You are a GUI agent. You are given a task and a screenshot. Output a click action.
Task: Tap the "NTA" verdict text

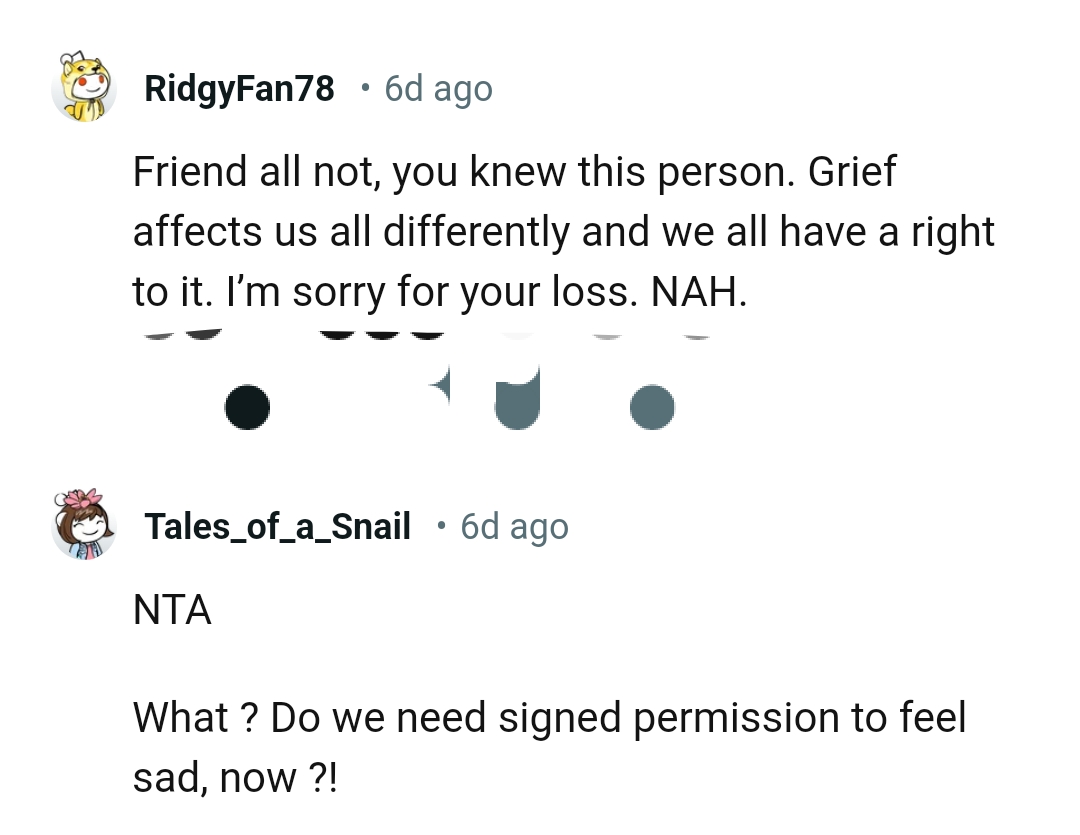coord(172,608)
